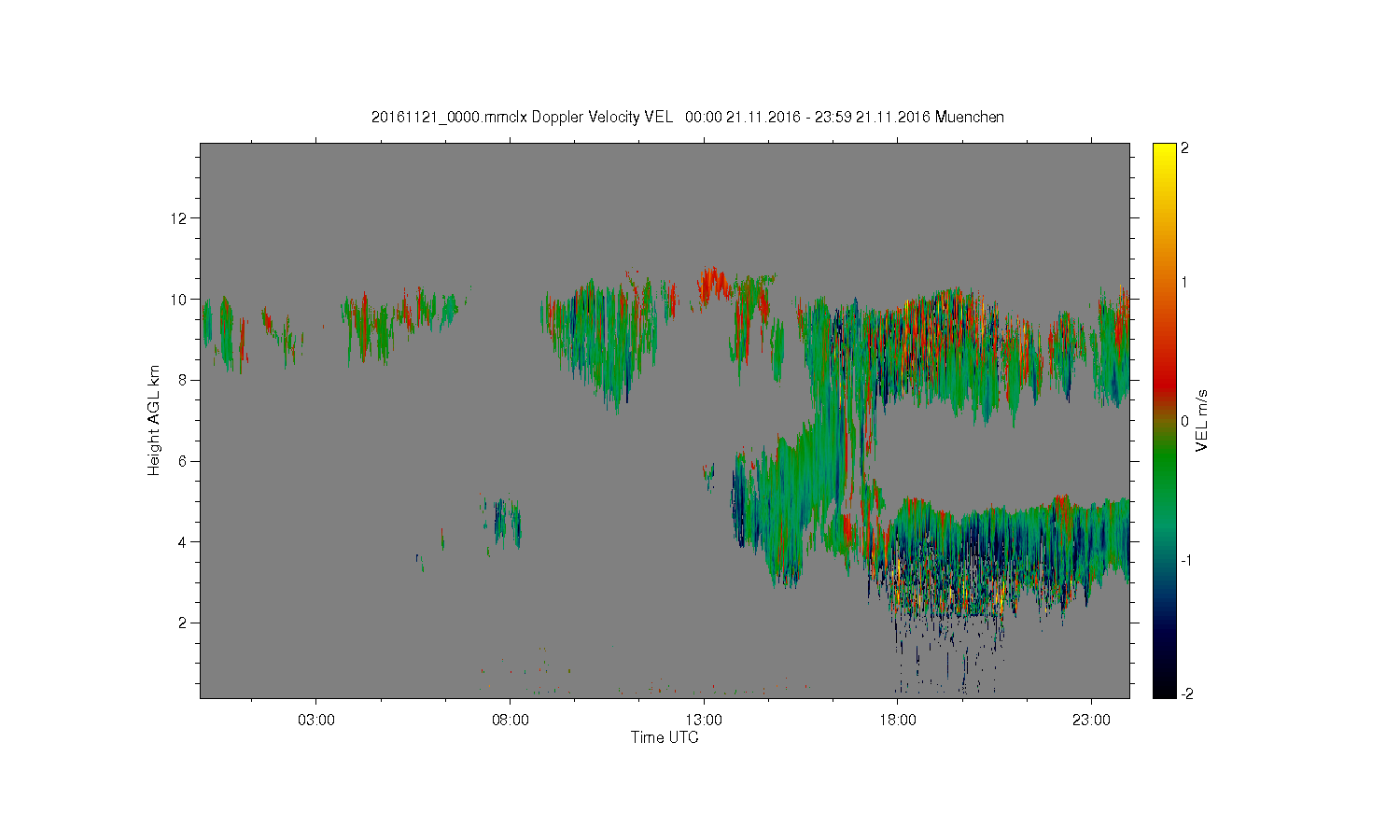Image resolution: width=1400 pixels, height=840 pixels.
Task: Click the plot title 'Doppler Velocity VEL'
Action: [x=602, y=117]
